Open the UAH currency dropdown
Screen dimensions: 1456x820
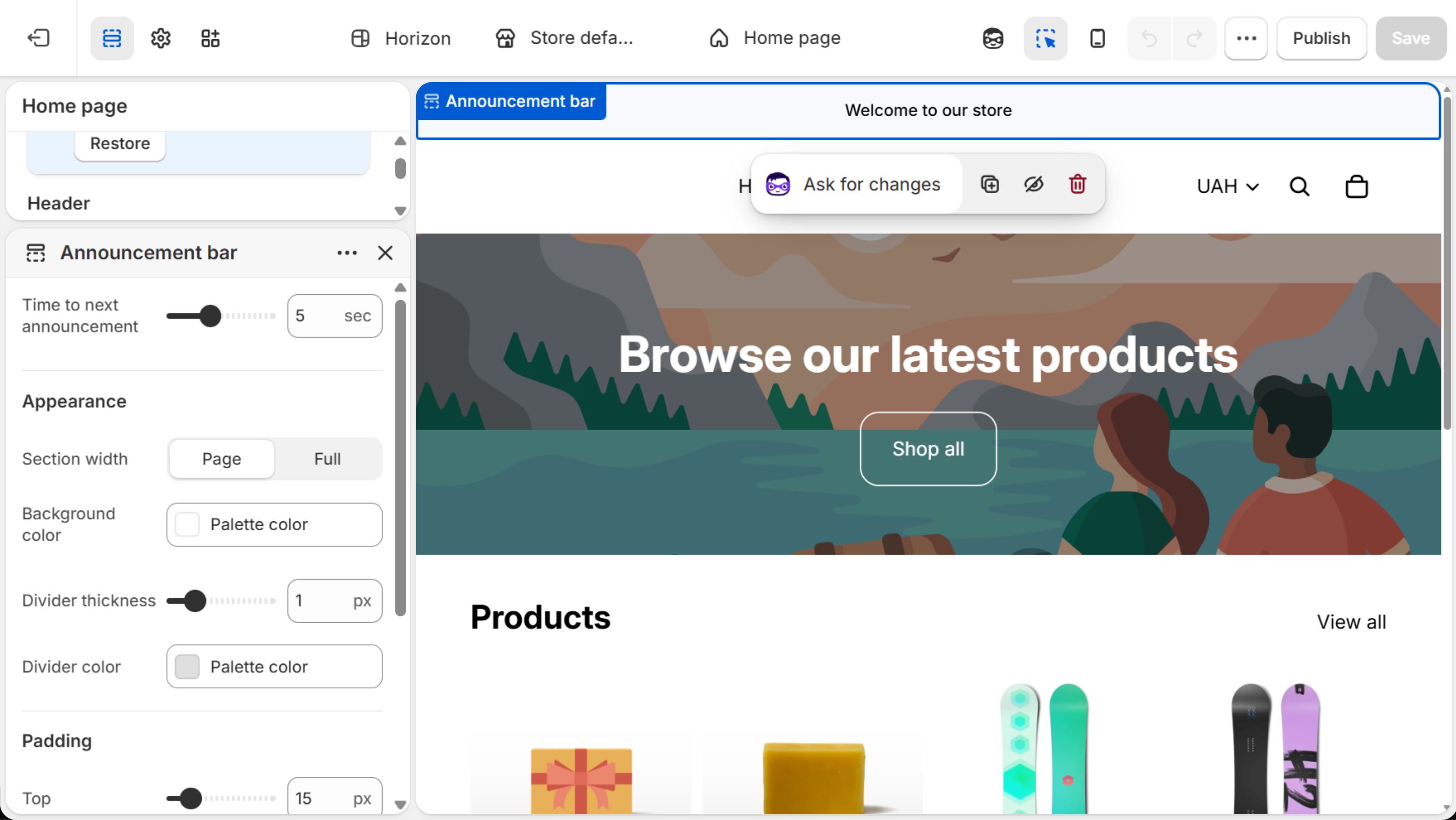[1227, 186]
